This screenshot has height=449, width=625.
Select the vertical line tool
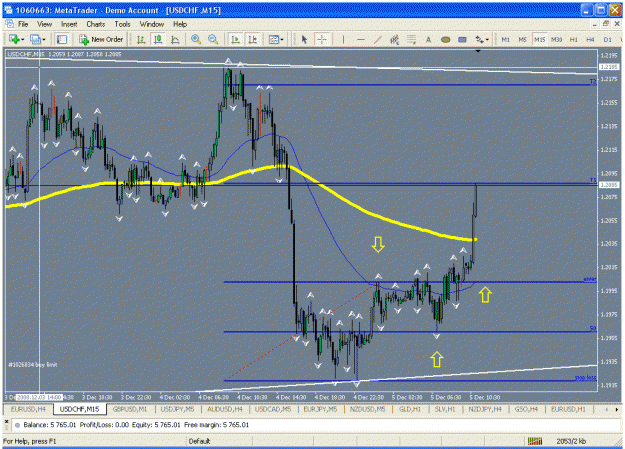343,39
